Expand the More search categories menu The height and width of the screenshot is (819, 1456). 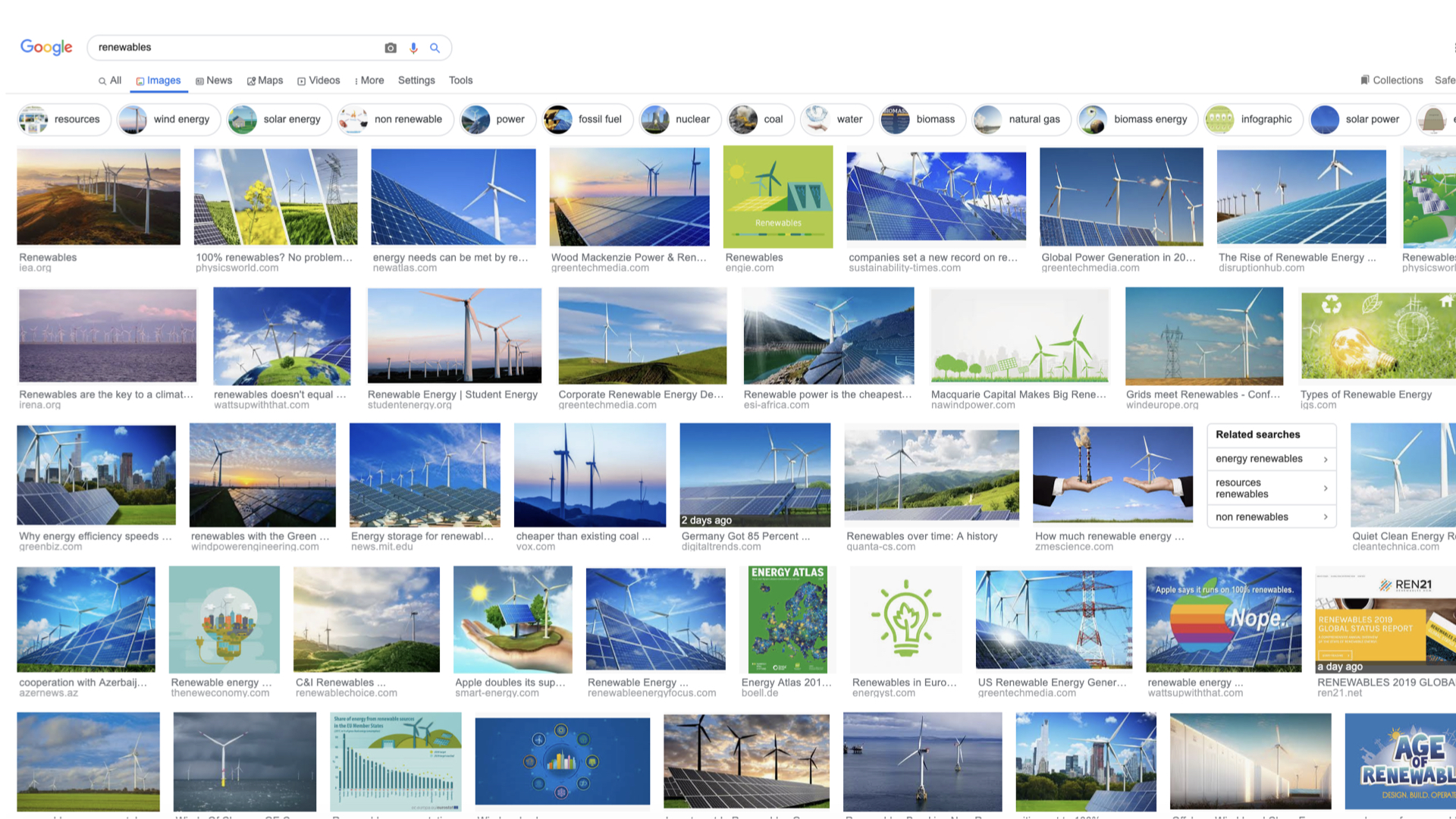(369, 80)
